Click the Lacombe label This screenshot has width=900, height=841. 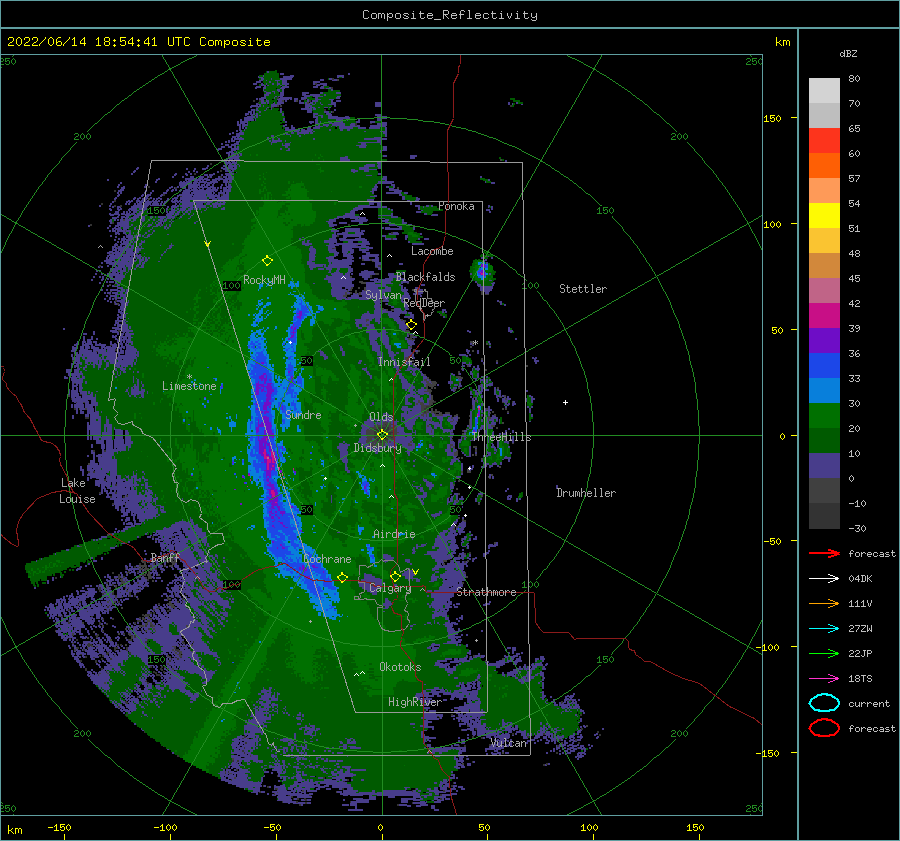click(x=432, y=251)
